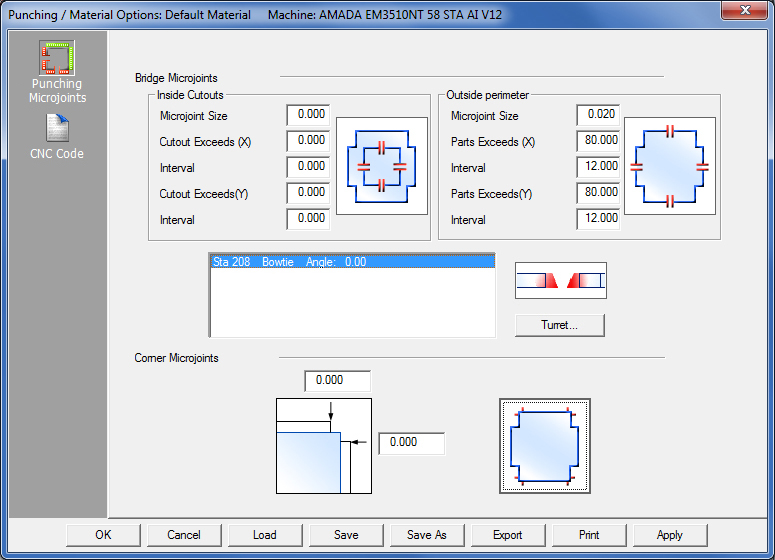This screenshot has height=560, width=775.
Task: Click the Bridge Microjoints heading
Action: 176,78
